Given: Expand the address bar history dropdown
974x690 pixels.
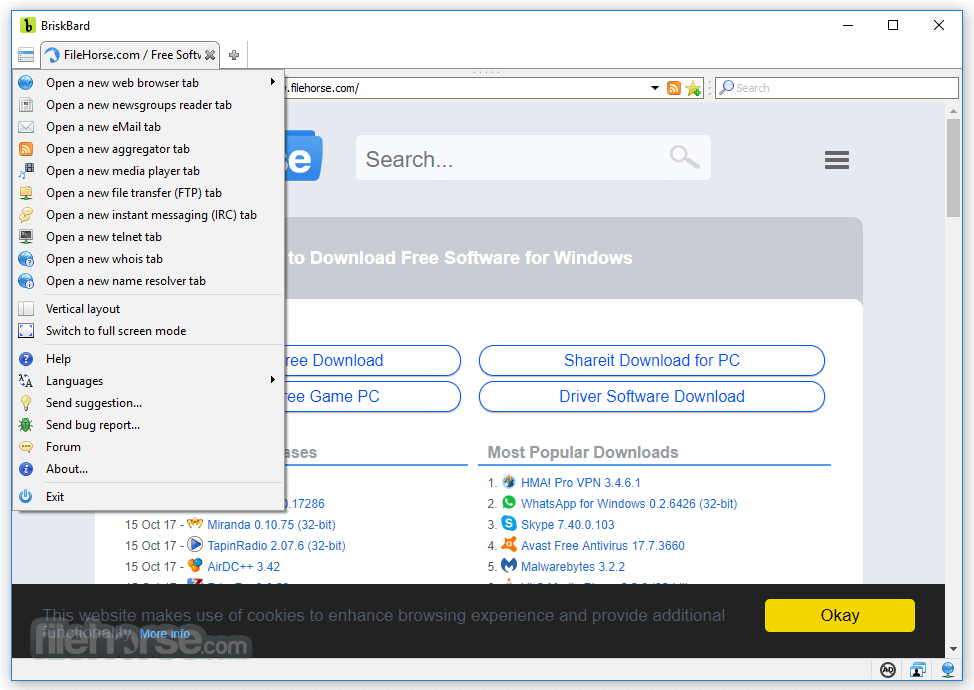Looking at the screenshot, I should click(x=655, y=88).
